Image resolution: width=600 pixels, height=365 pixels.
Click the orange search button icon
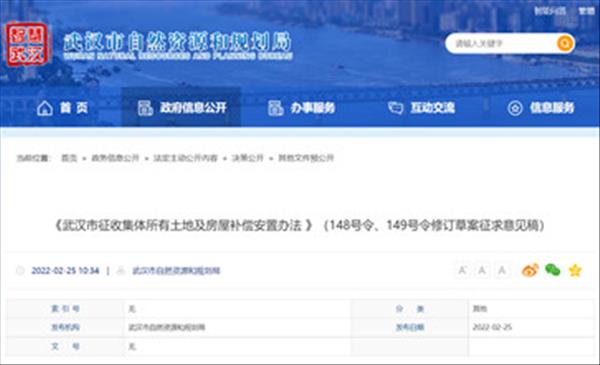565,44
